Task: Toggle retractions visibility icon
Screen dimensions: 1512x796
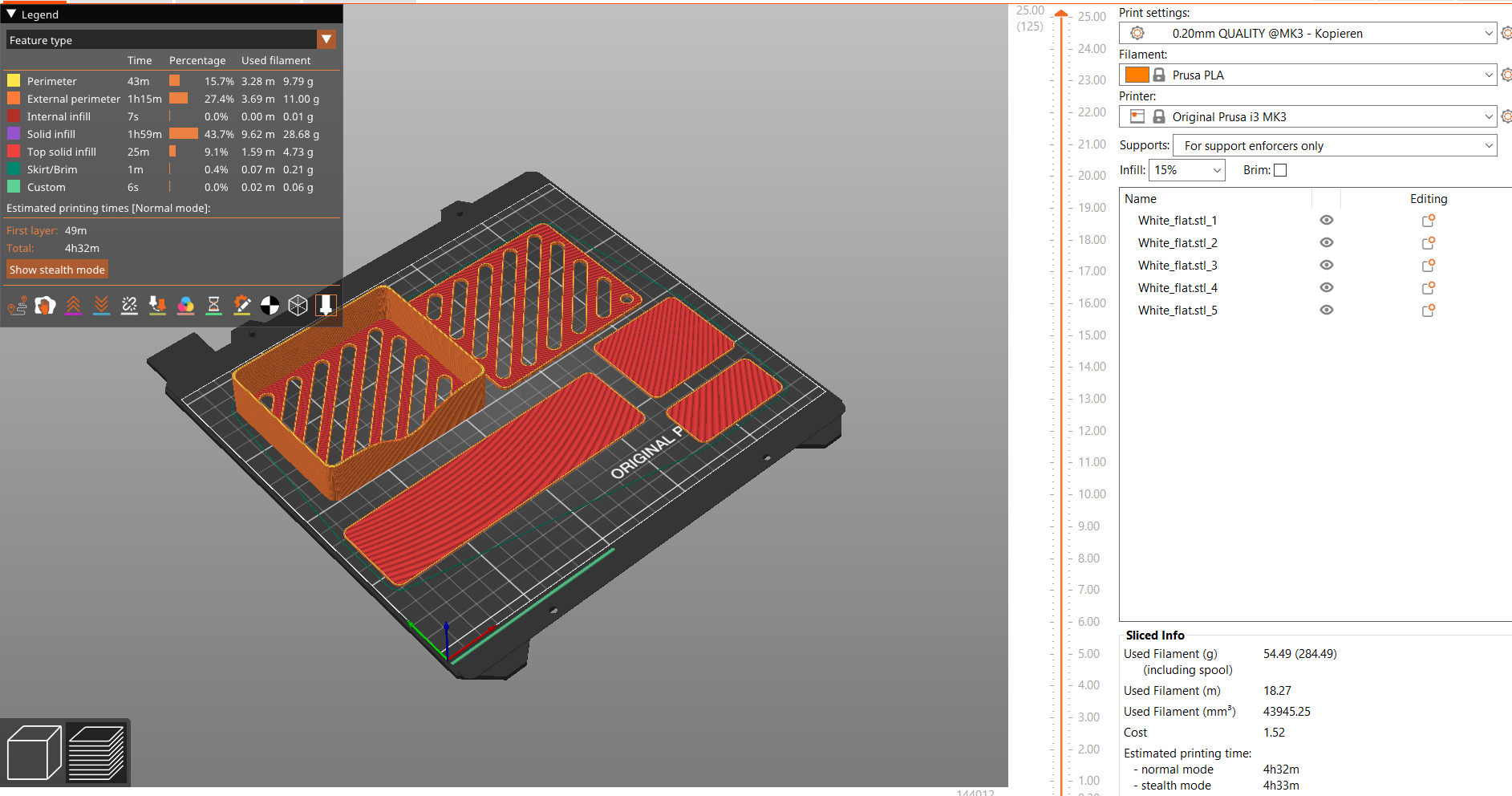Action: pos(73,306)
